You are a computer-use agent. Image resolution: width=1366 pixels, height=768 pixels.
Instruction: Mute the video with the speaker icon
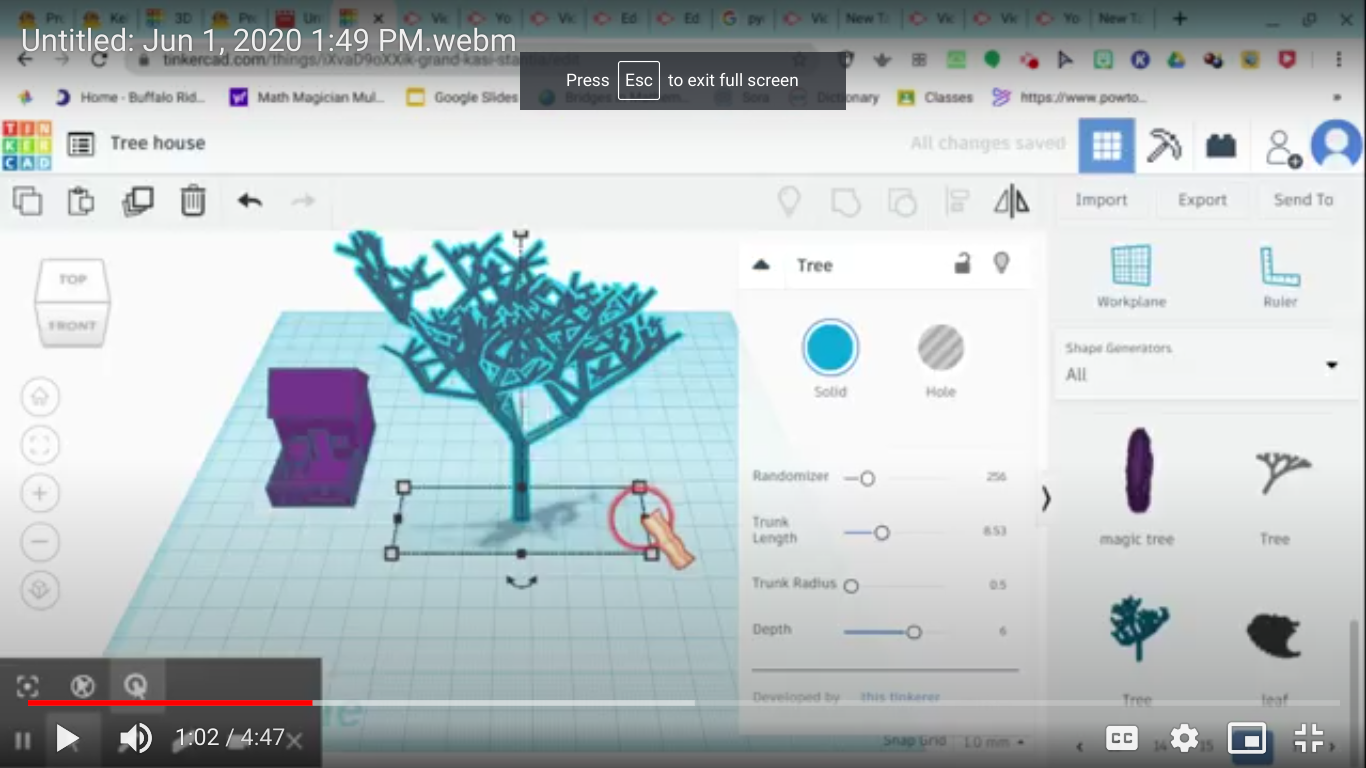coord(135,739)
